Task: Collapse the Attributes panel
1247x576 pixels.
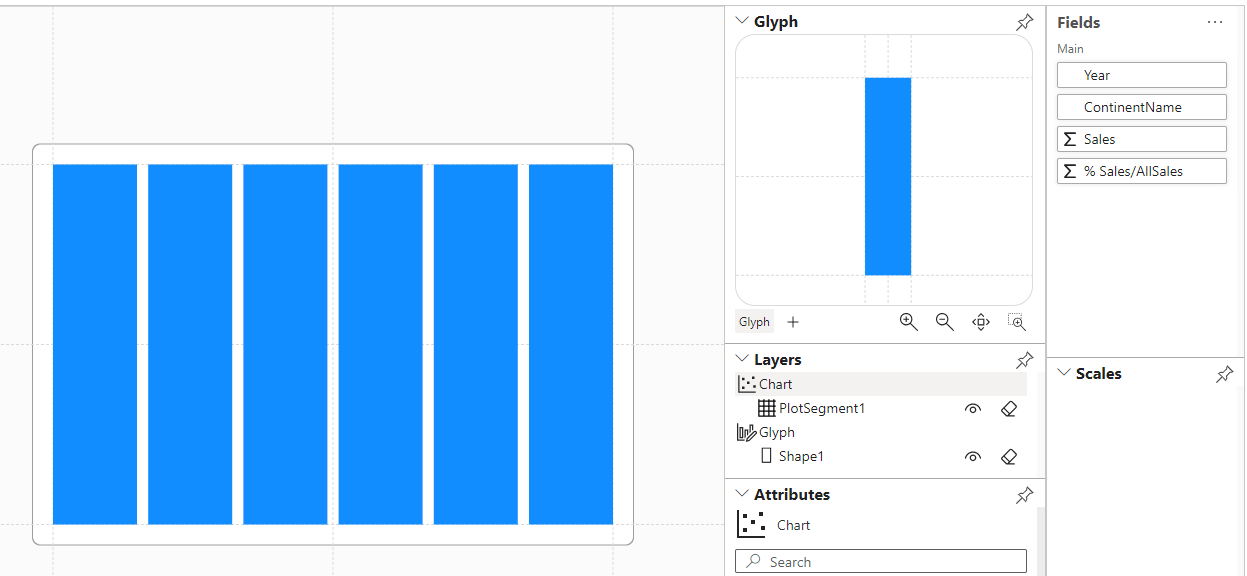Action: coord(742,494)
